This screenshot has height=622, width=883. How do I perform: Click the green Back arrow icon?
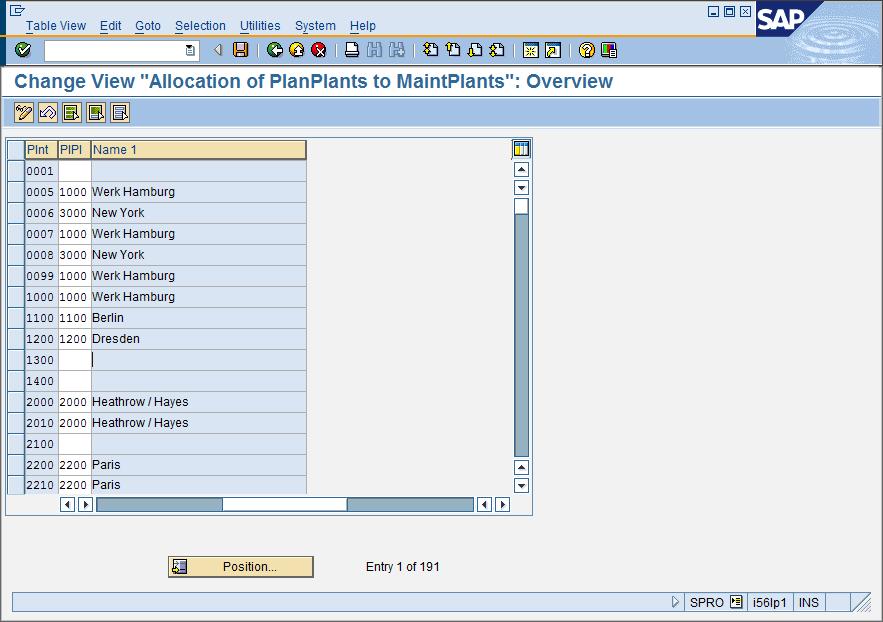[275, 50]
